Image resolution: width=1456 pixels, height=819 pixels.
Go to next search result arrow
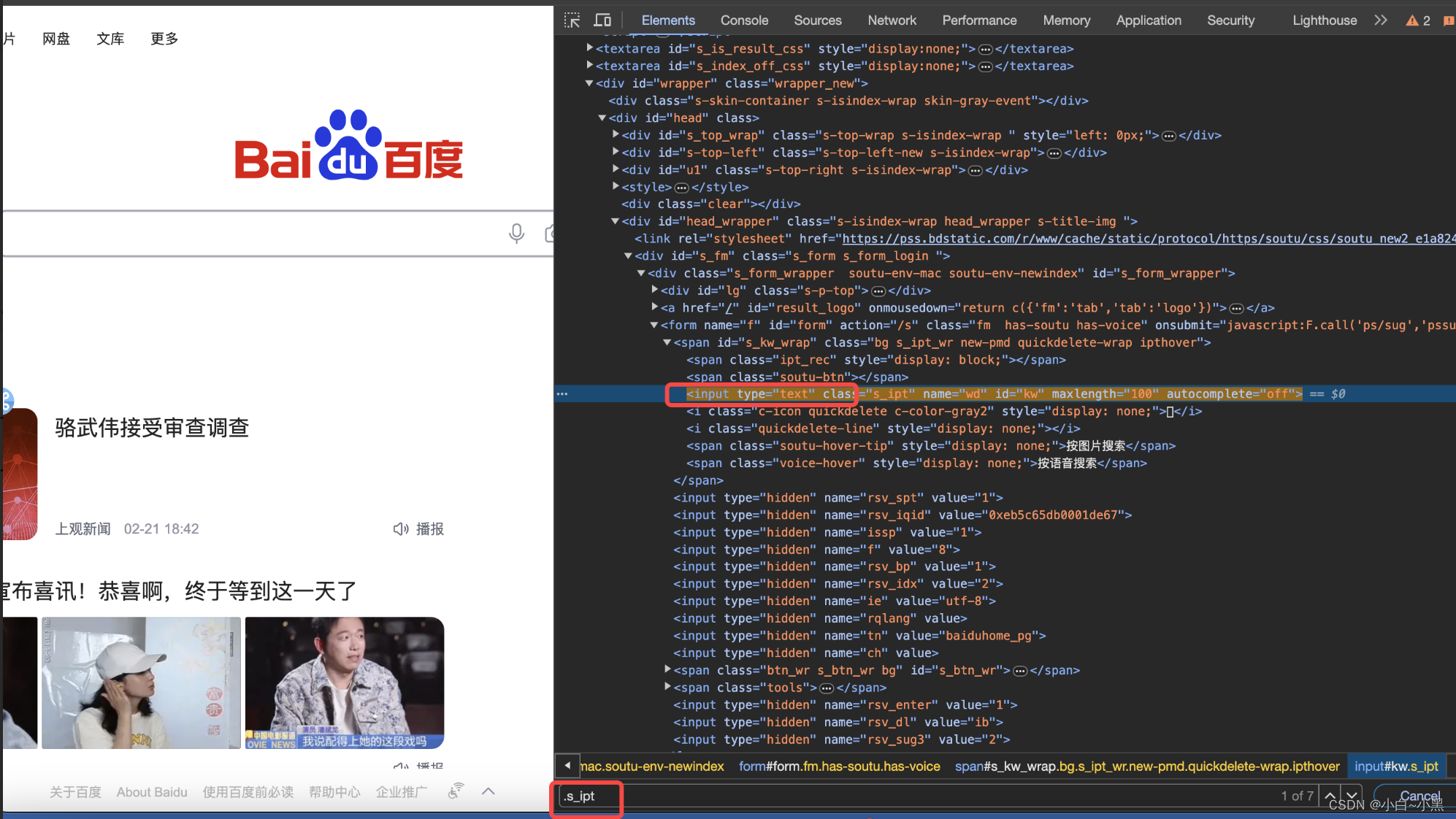click(x=1352, y=796)
